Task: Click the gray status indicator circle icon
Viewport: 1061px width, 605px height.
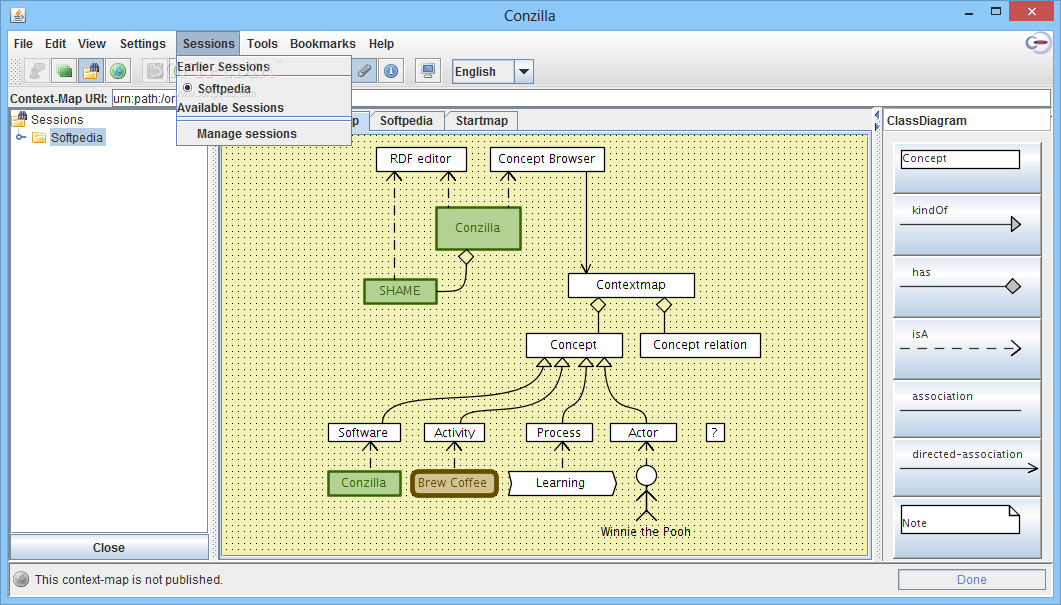Action: pos(21,579)
